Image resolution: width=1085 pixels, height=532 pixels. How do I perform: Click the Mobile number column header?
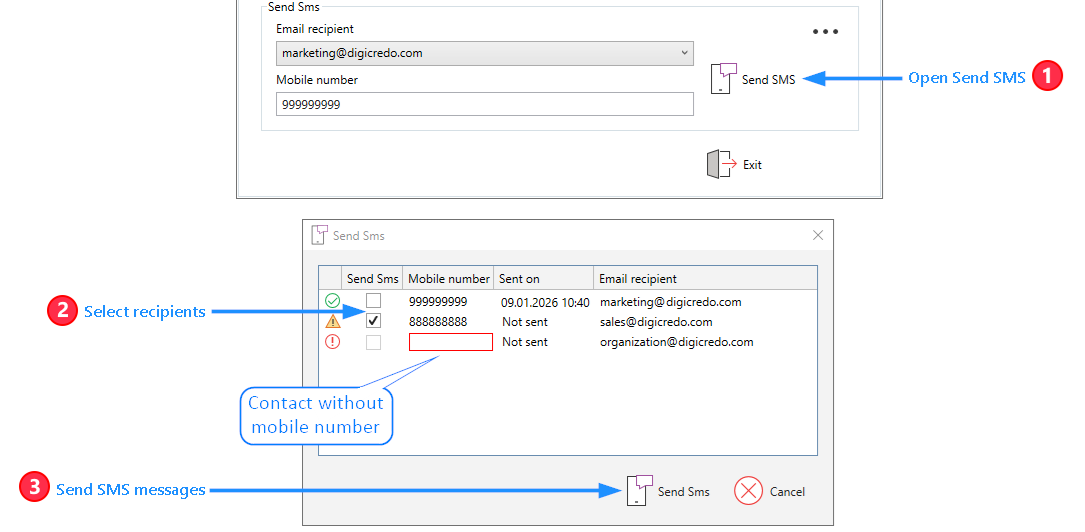[449, 279]
